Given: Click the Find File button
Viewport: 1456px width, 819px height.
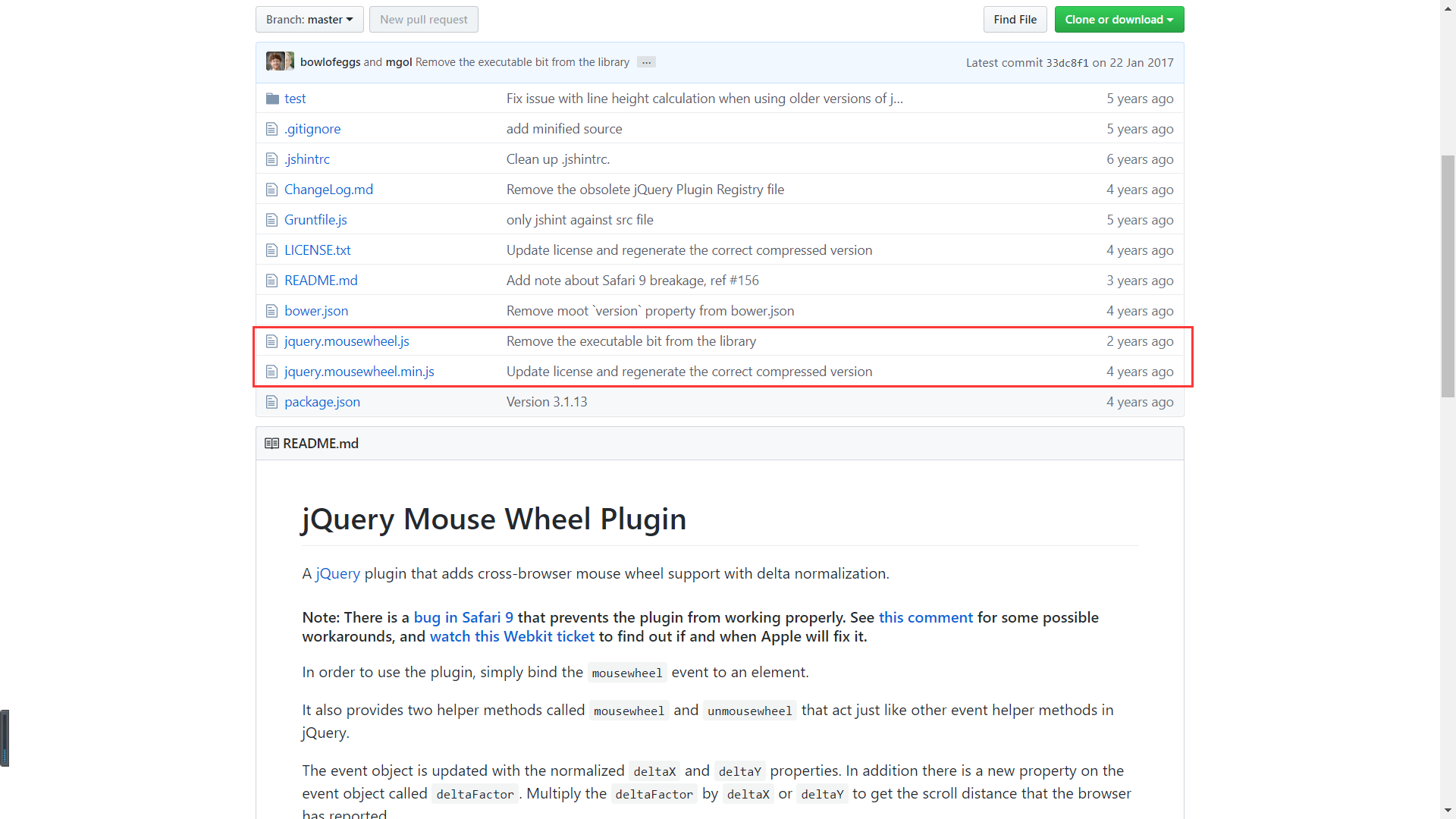Looking at the screenshot, I should tap(1015, 20).
